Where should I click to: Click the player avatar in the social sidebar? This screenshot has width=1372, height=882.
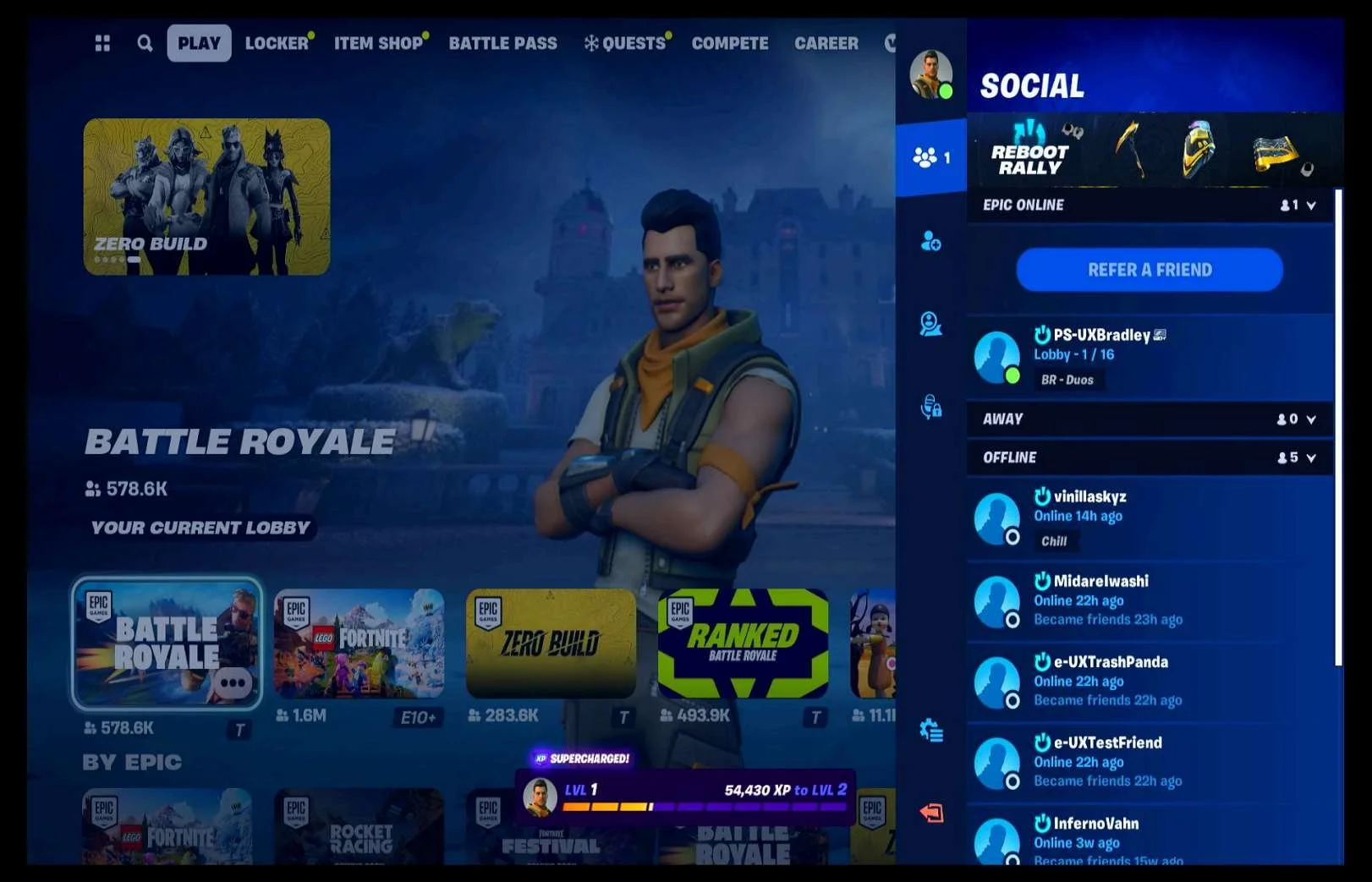(930, 74)
